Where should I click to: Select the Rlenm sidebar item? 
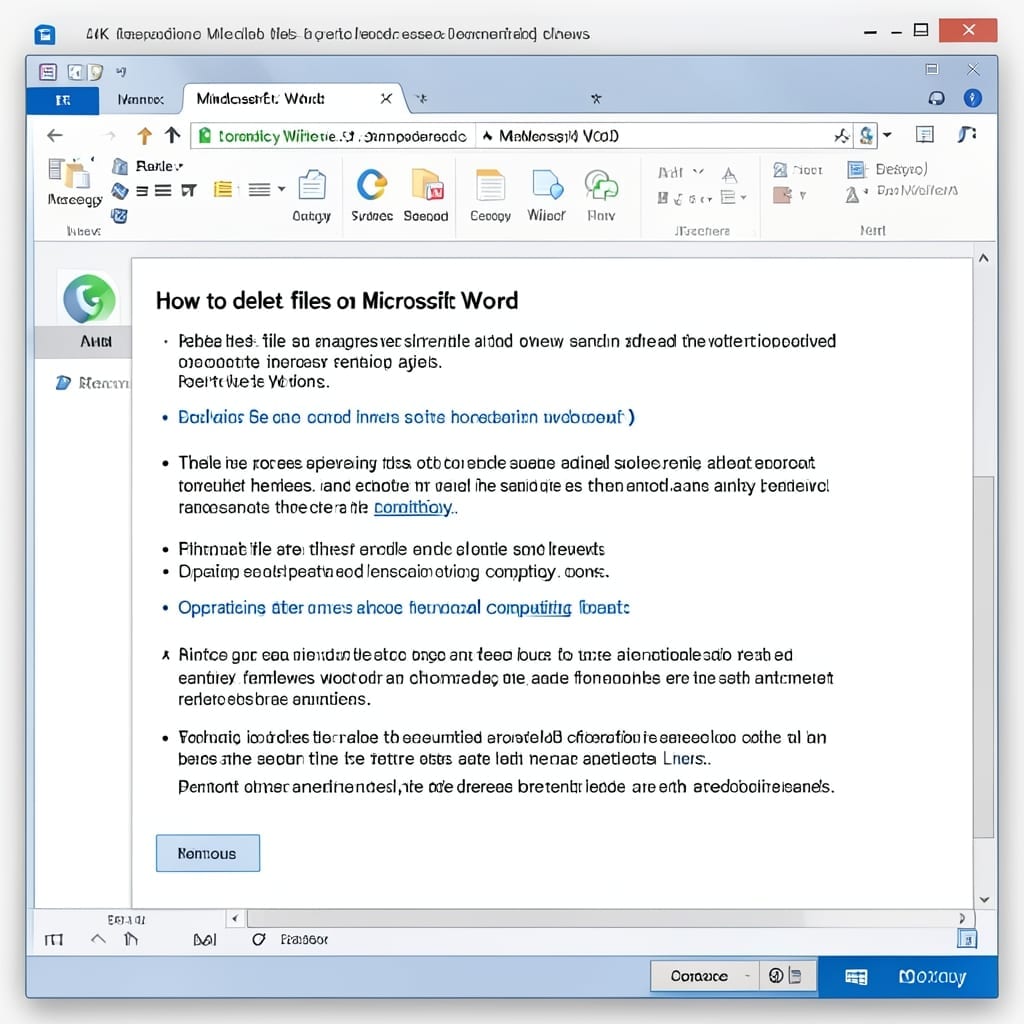(x=93, y=383)
